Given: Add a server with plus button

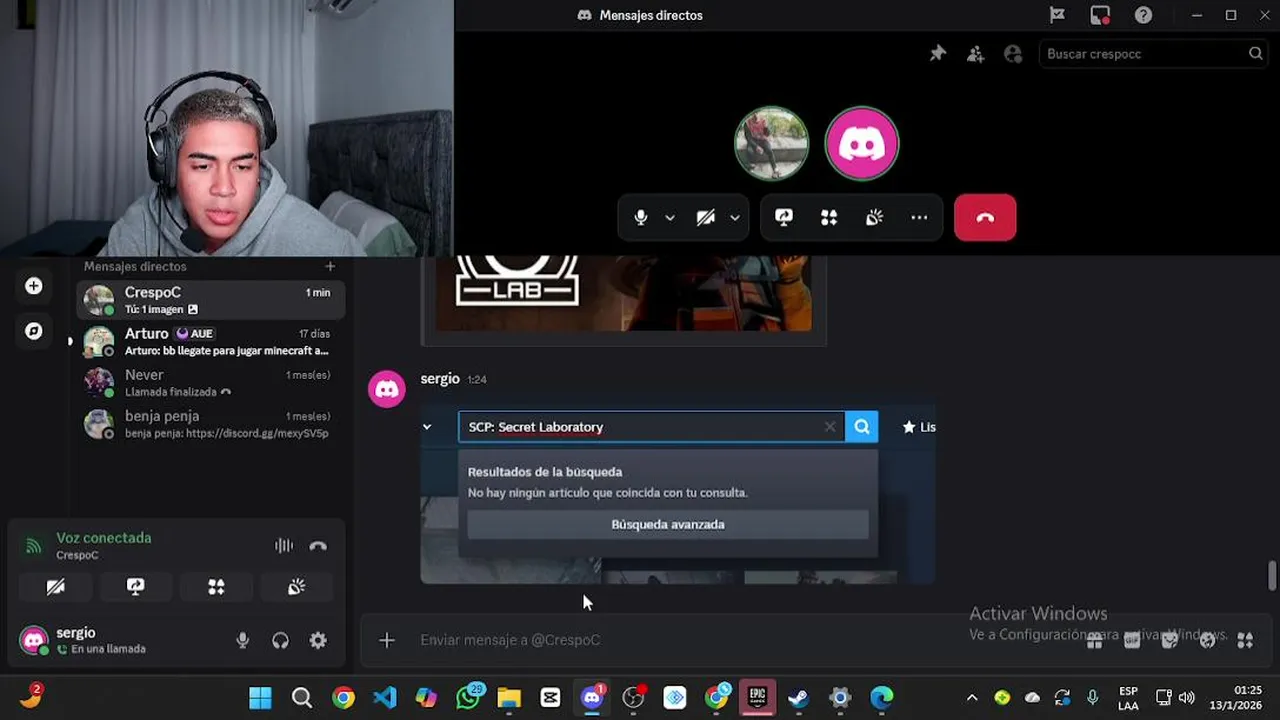Looking at the screenshot, I should pyautogui.click(x=34, y=286).
